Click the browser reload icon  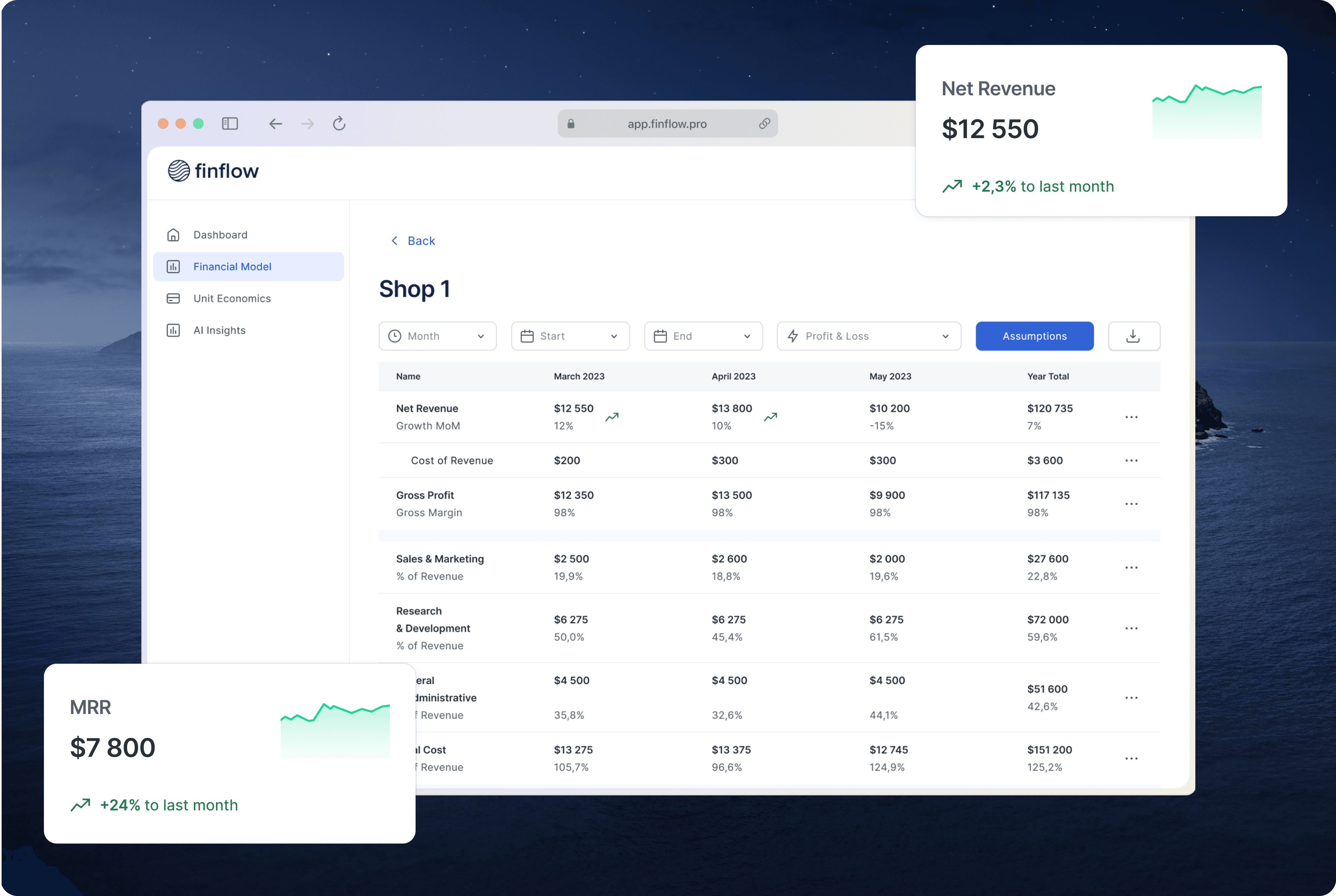[x=339, y=123]
